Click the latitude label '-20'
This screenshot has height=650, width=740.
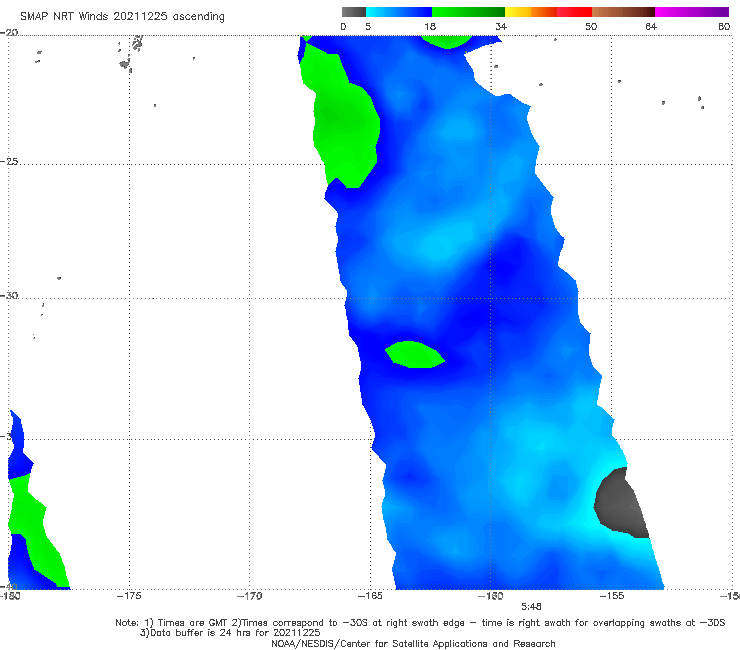[9, 33]
